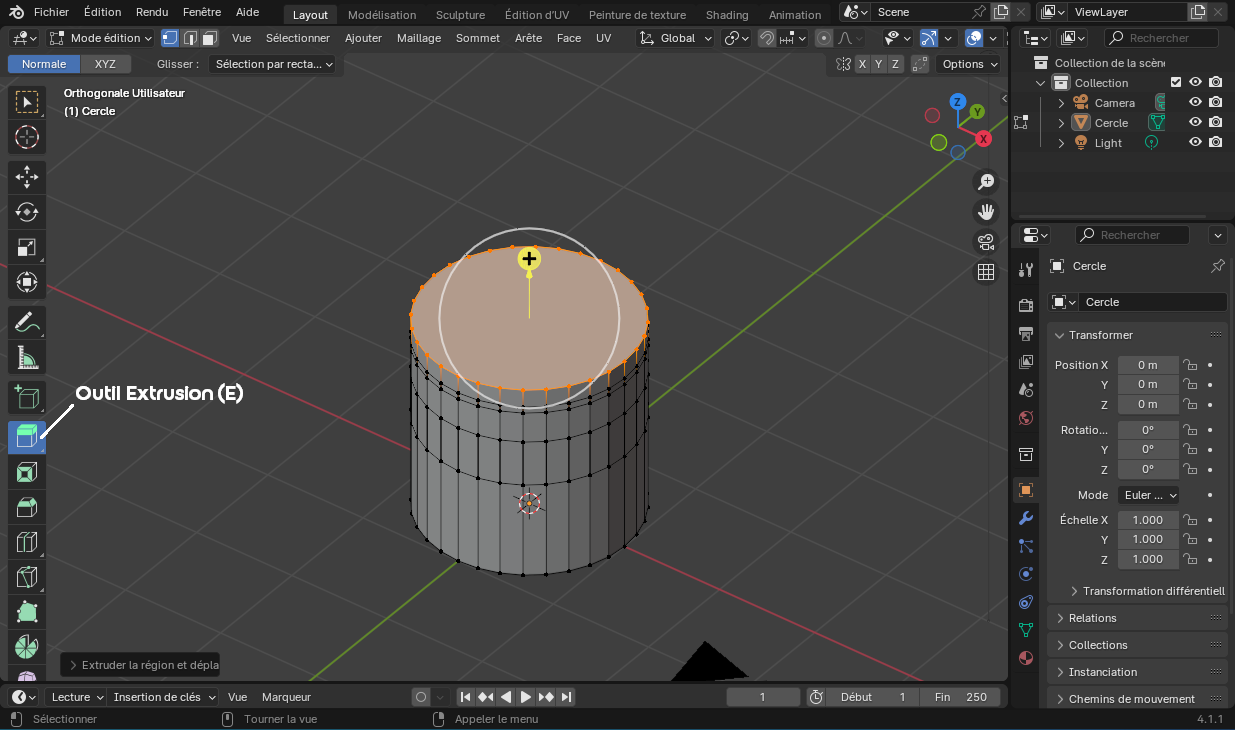The height and width of the screenshot is (730, 1235).
Task: Open the Maillage menu
Action: [418, 38]
